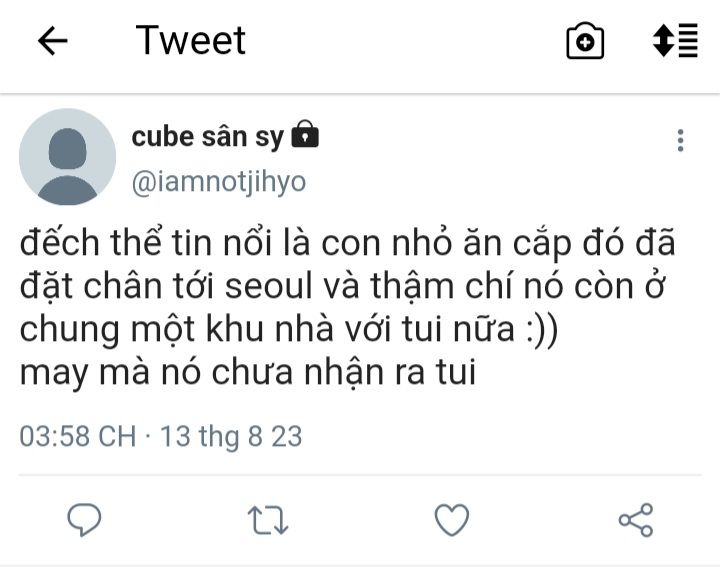This screenshot has width=720, height=567.
Task: Select the Tweet header title
Action: coord(191,40)
